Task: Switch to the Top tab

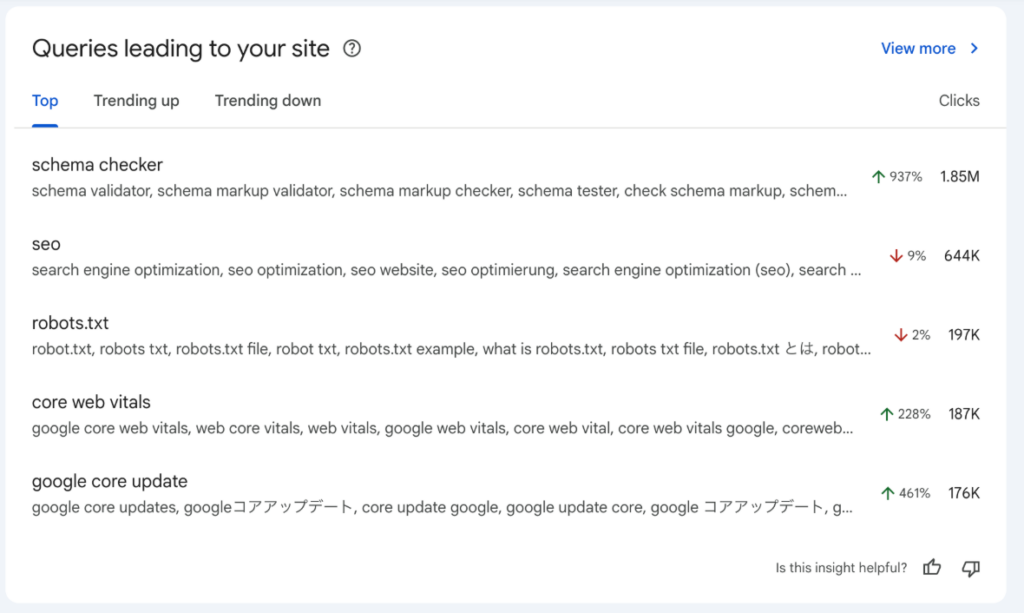Action: click(45, 100)
